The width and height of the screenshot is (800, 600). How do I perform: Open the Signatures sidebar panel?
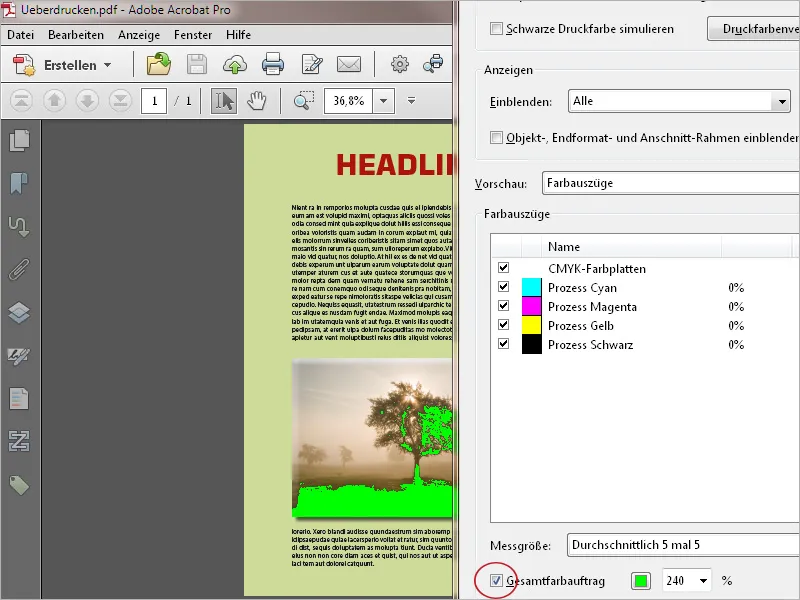(19, 356)
